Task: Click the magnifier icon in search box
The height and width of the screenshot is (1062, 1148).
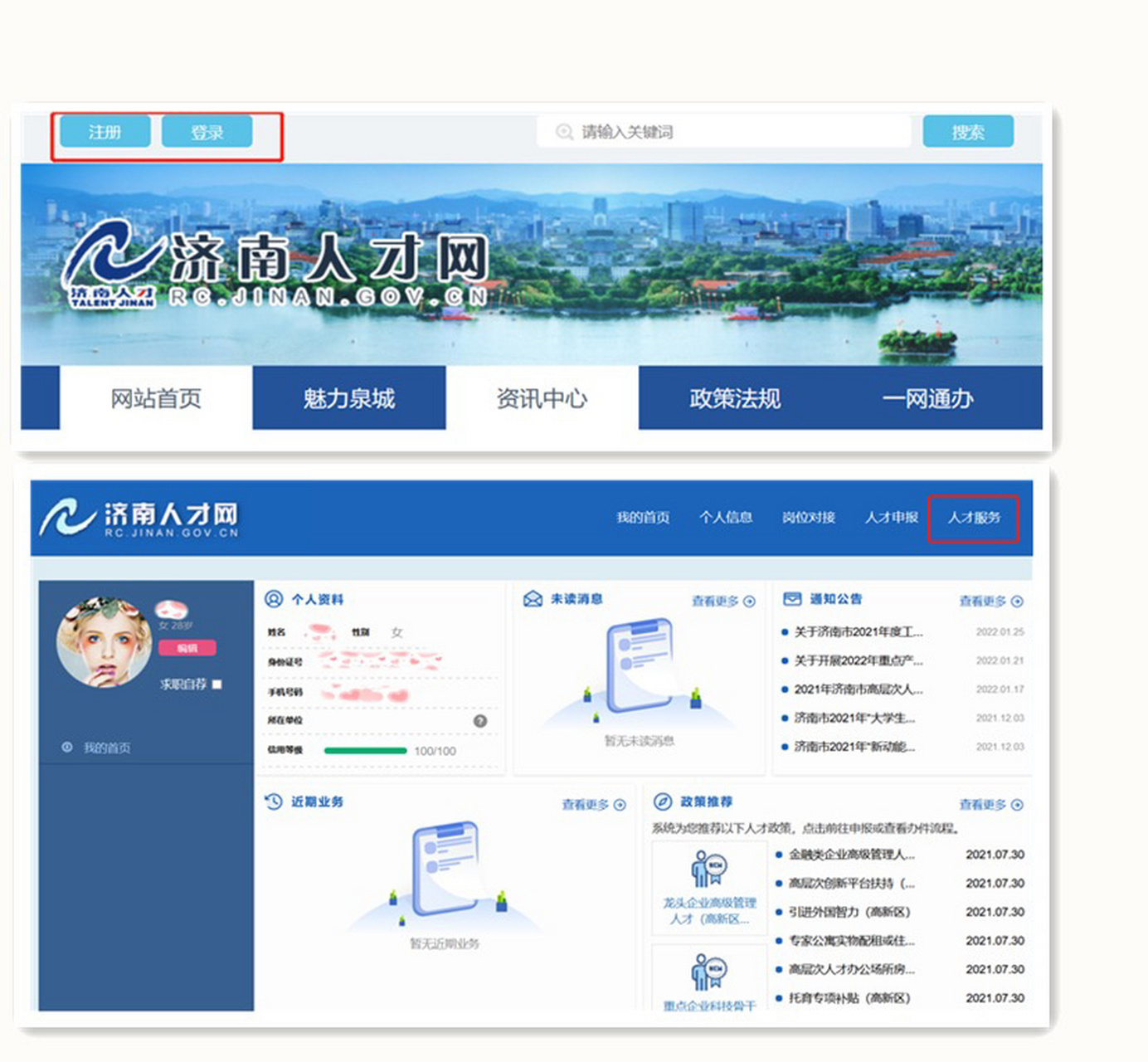Action: 564,132
